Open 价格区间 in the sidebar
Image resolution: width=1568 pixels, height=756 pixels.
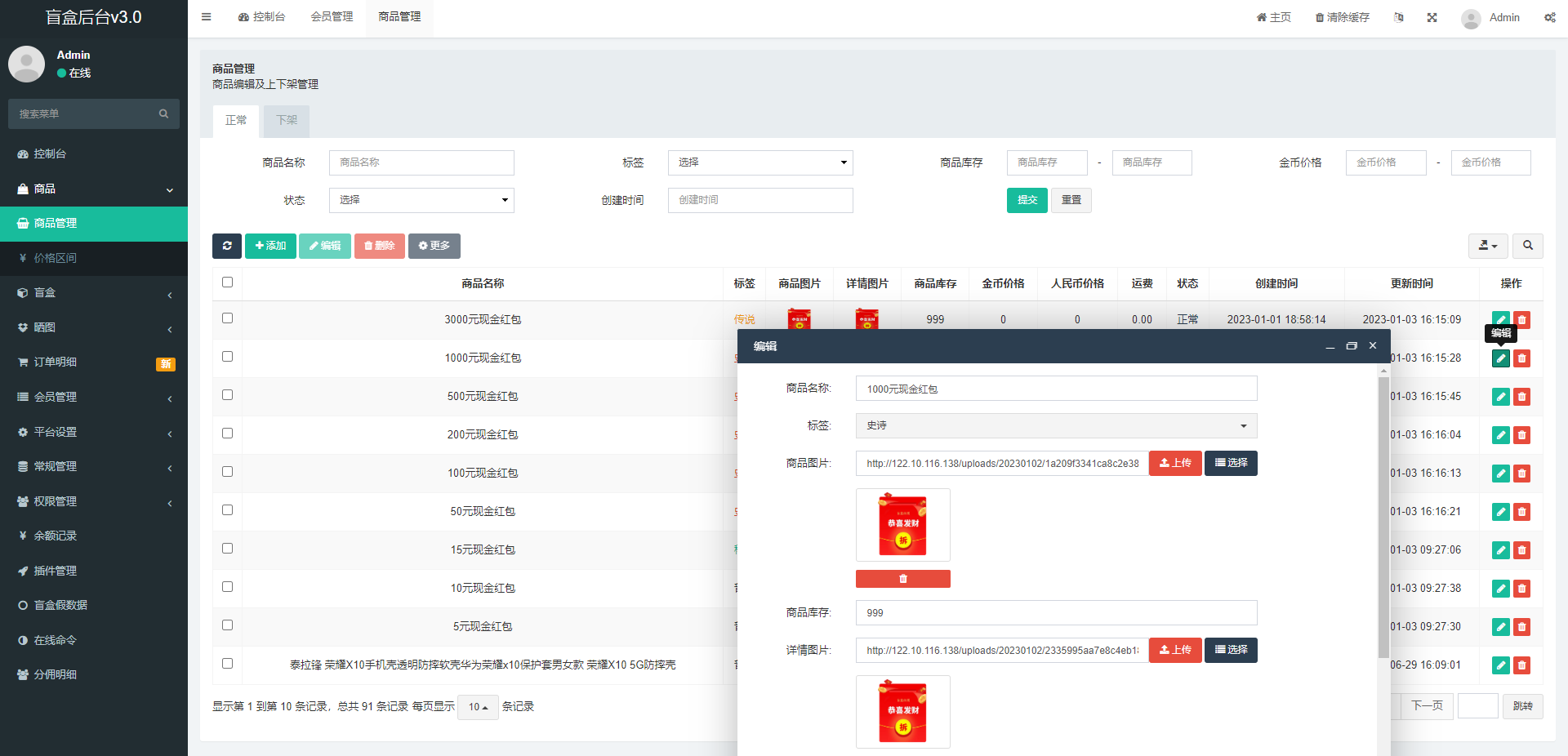pyautogui.click(x=55, y=258)
